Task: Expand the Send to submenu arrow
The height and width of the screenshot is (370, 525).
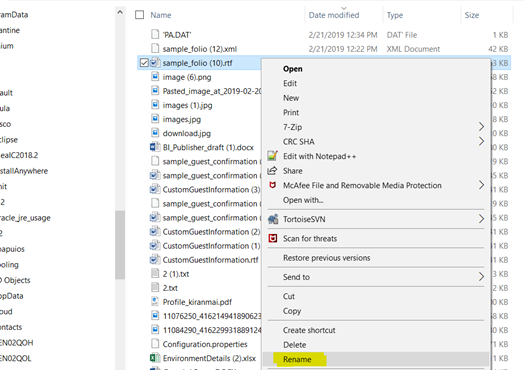Action: pos(481,277)
